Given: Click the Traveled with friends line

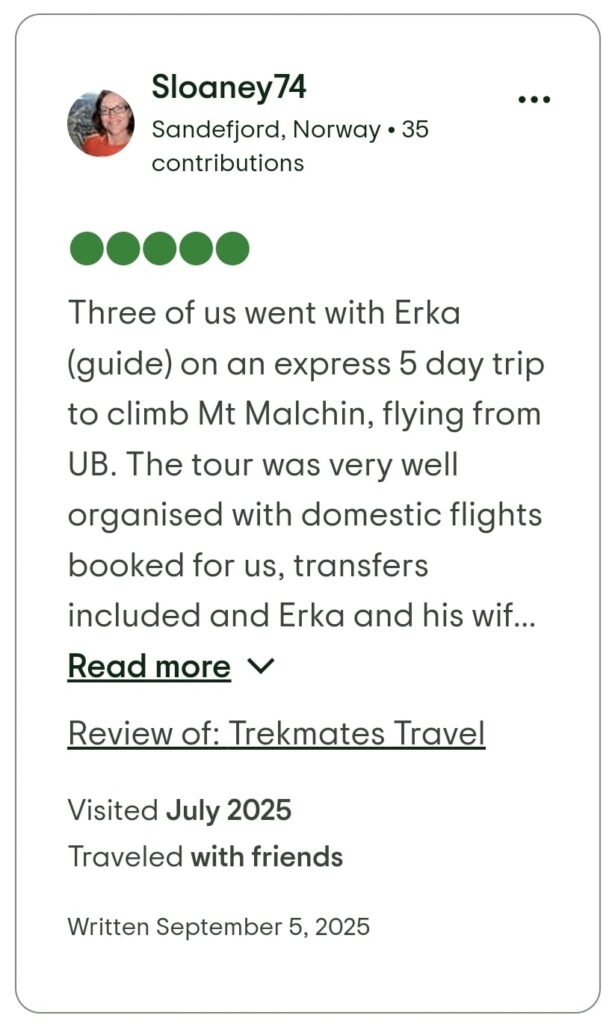Looking at the screenshot, I should 205,857.
